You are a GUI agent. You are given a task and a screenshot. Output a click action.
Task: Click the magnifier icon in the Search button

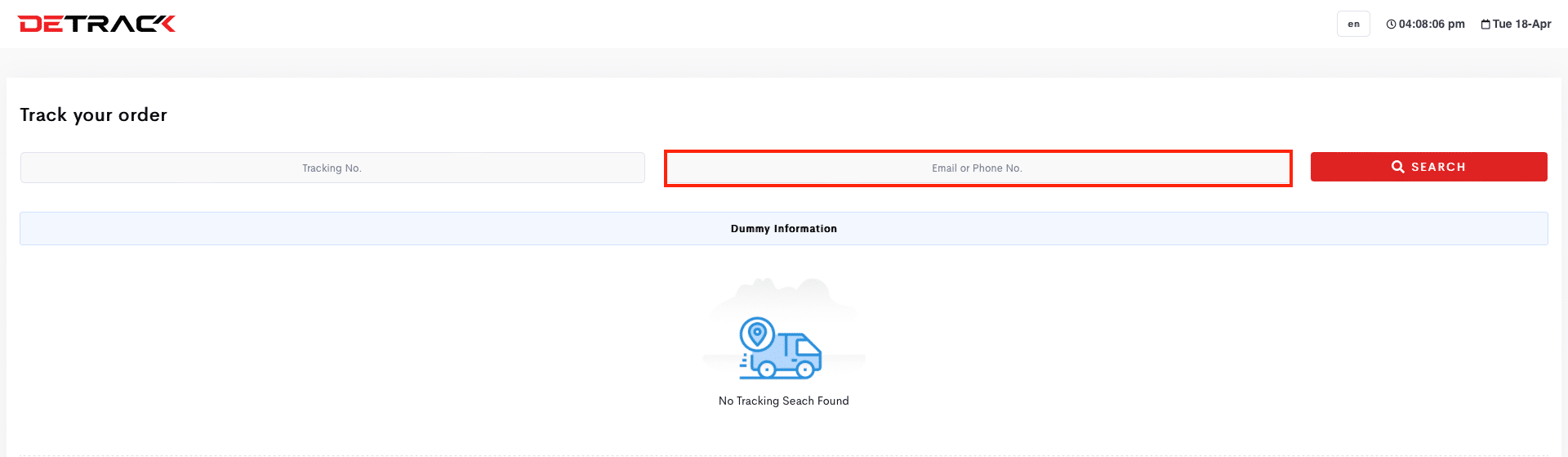click(x=1398, y=167)
